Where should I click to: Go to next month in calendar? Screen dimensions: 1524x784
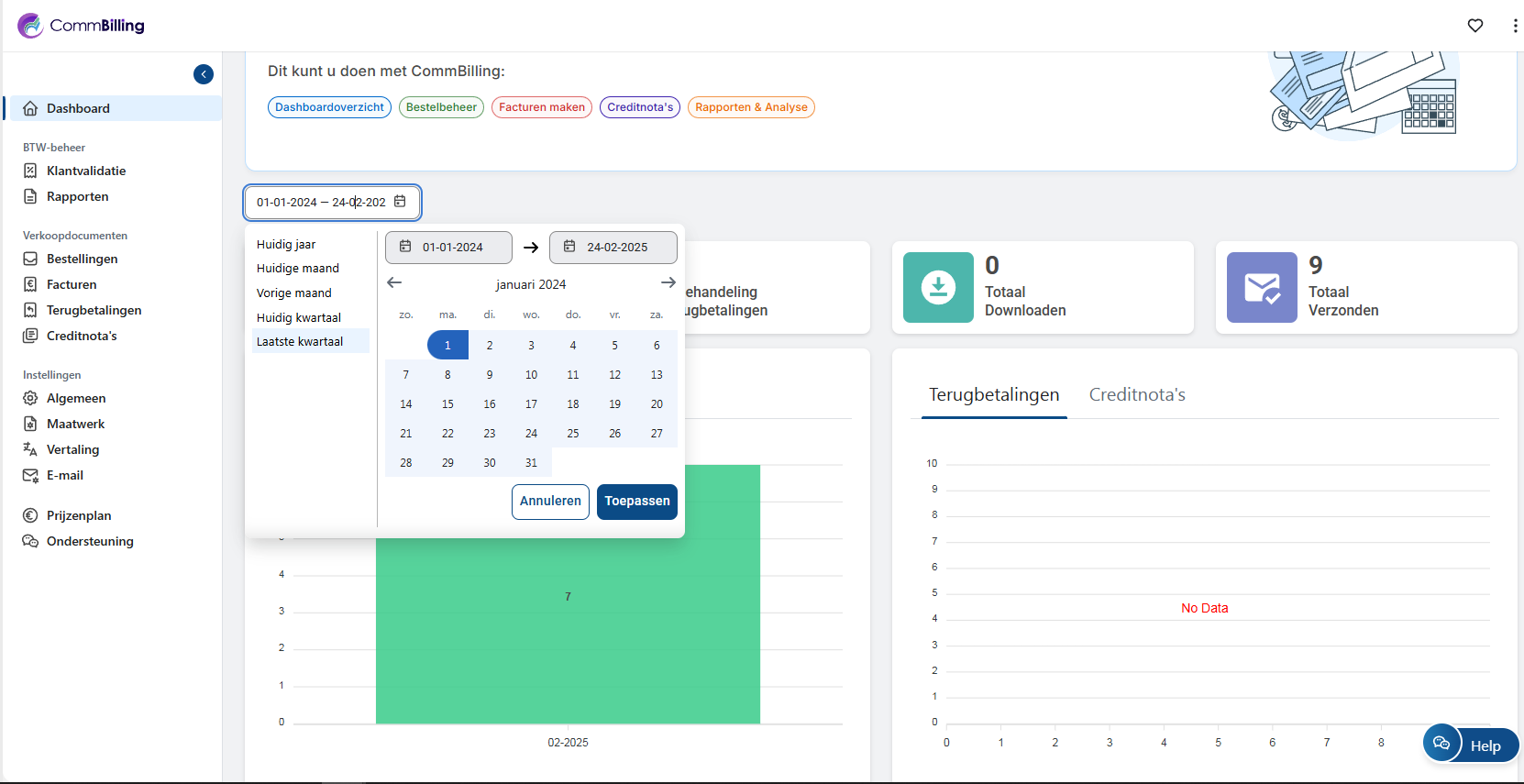(668, 283)
